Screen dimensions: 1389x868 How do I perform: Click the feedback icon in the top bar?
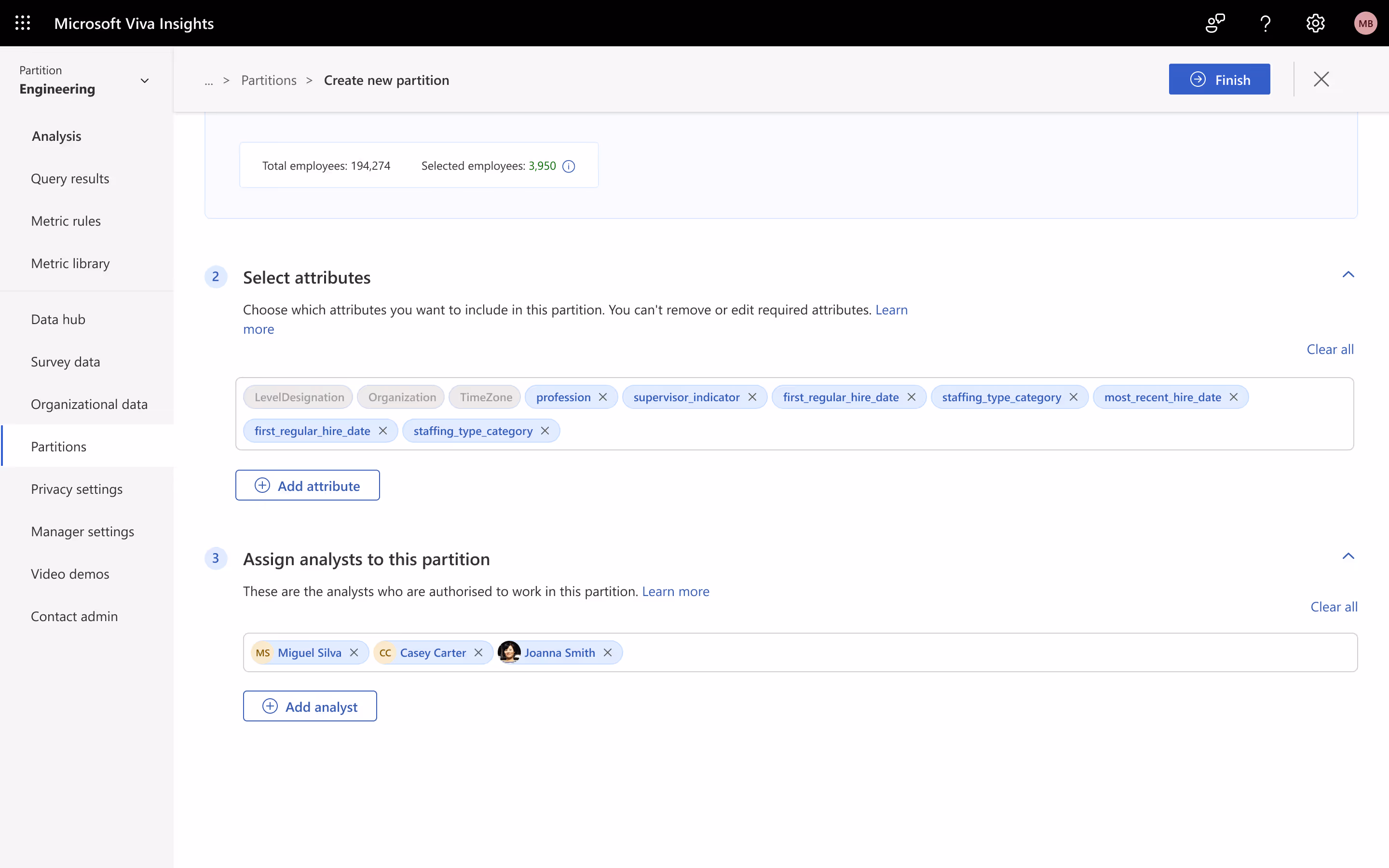(1215, 23)
